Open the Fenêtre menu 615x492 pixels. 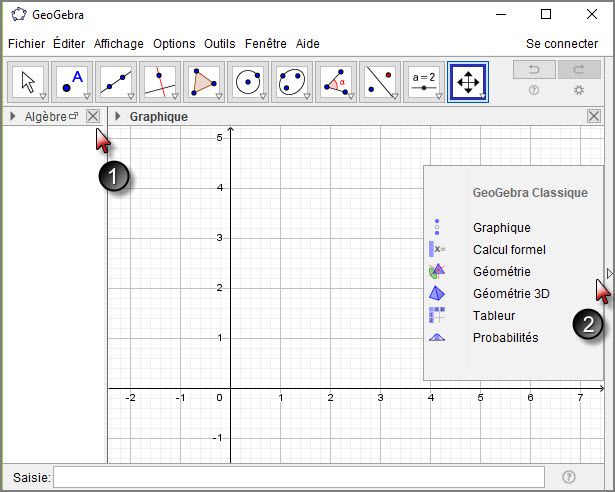pyautogui.click(x=266, y=44)
